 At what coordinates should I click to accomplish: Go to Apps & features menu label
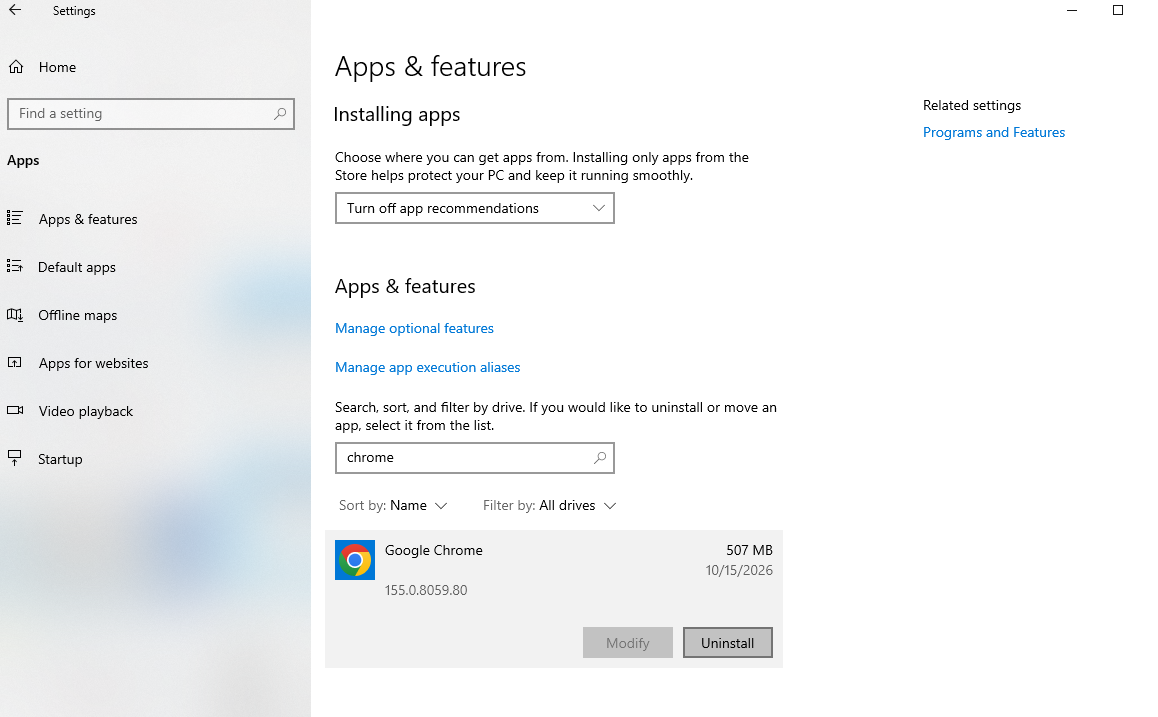click(88, 219)
